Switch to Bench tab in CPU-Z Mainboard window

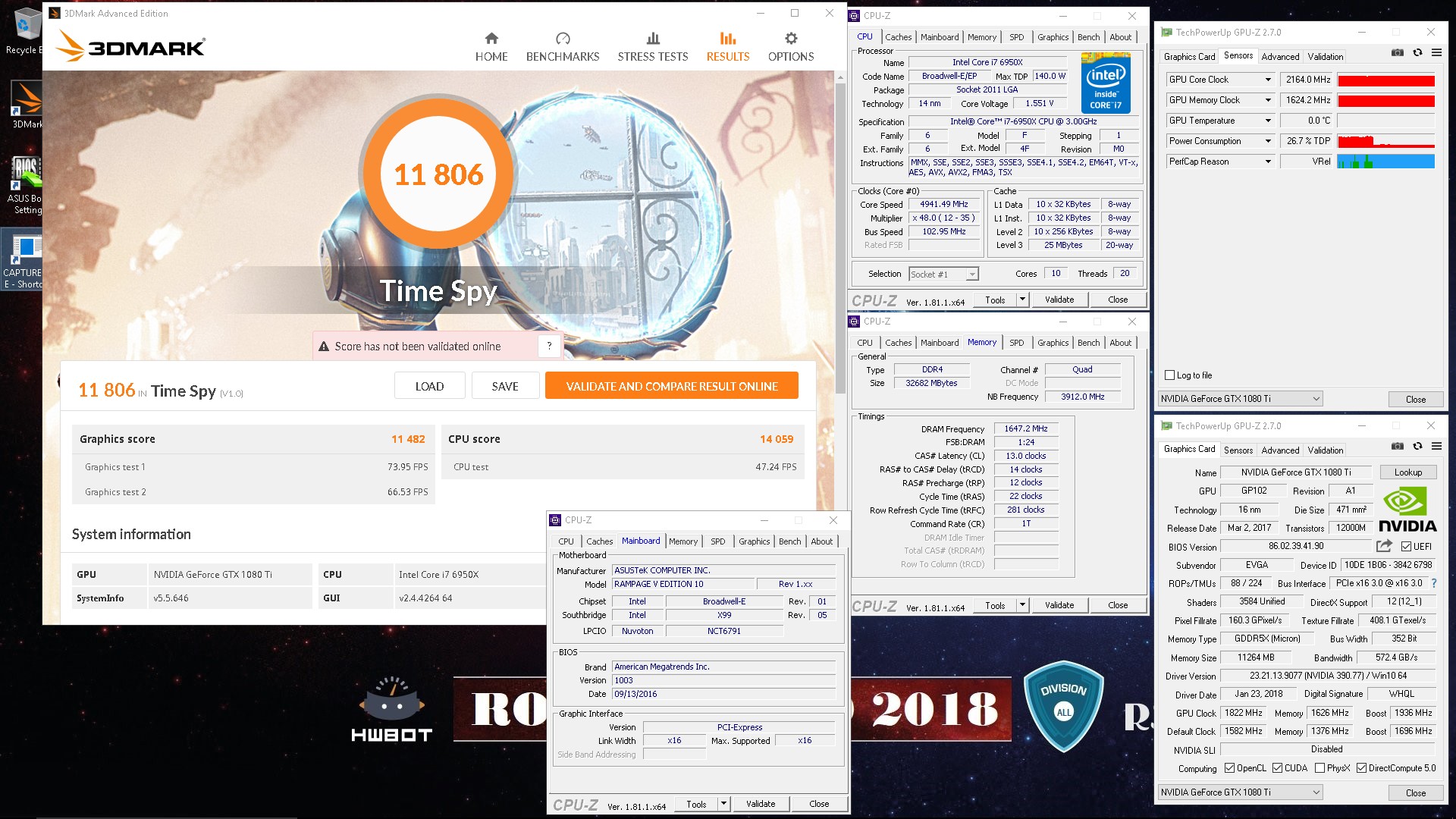point(789,541)
